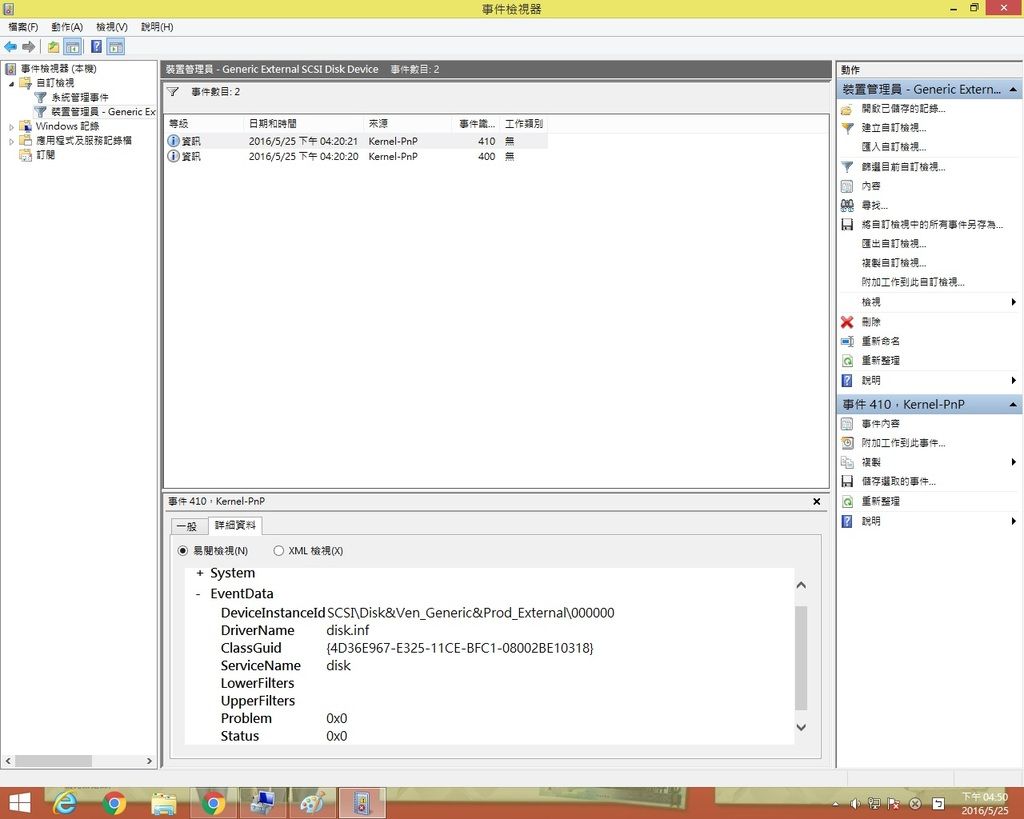Image resolution: width=1024 pixels, height=819 pixels.
Task: Click the binoculars find (尋找) icon
Action: (847, 205)
